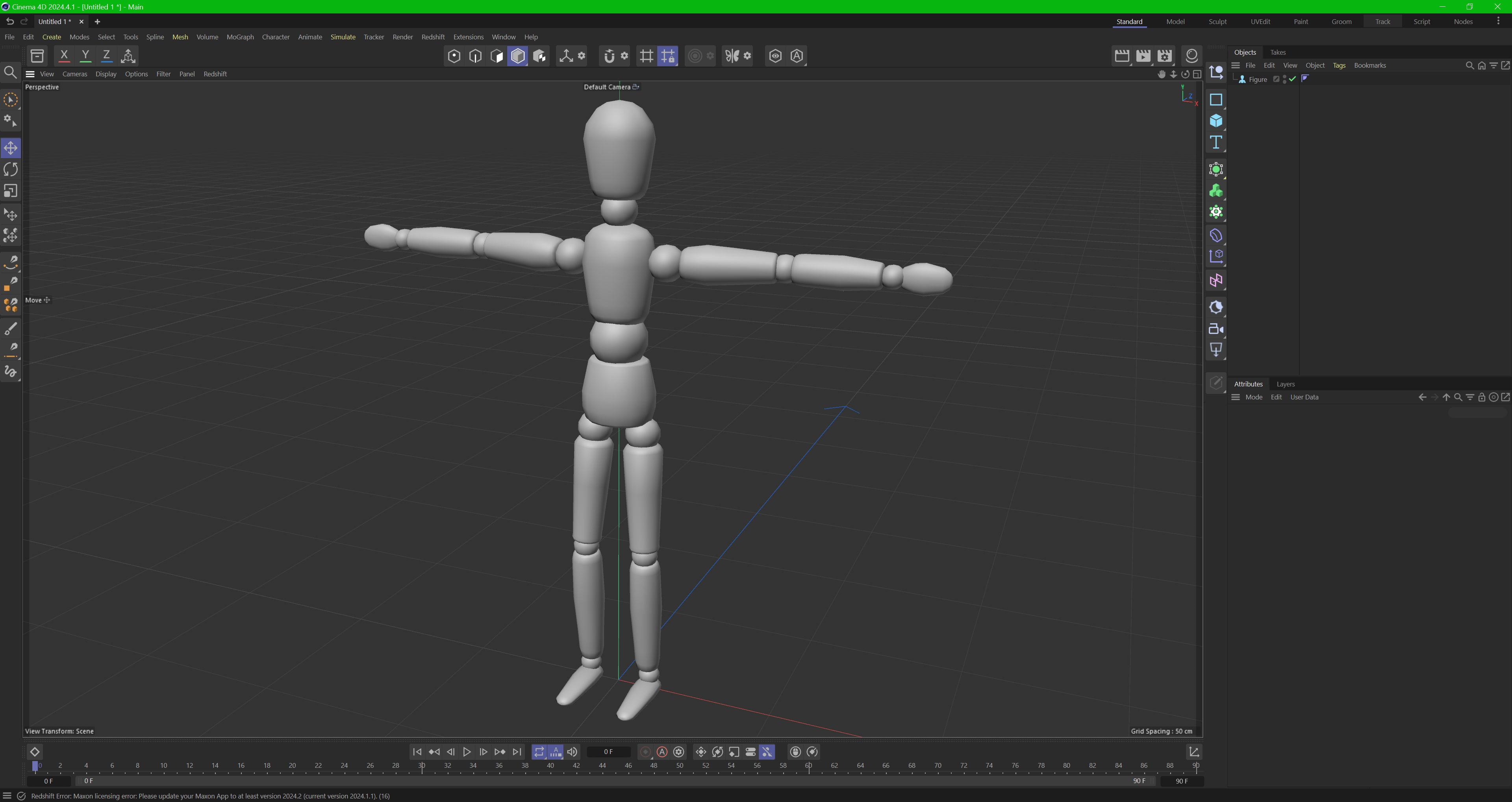This screenshot has width=1512, height=802.
Task: Click the Cube primitive icon
Action: pyautogui.click(x=1216, y=121)
